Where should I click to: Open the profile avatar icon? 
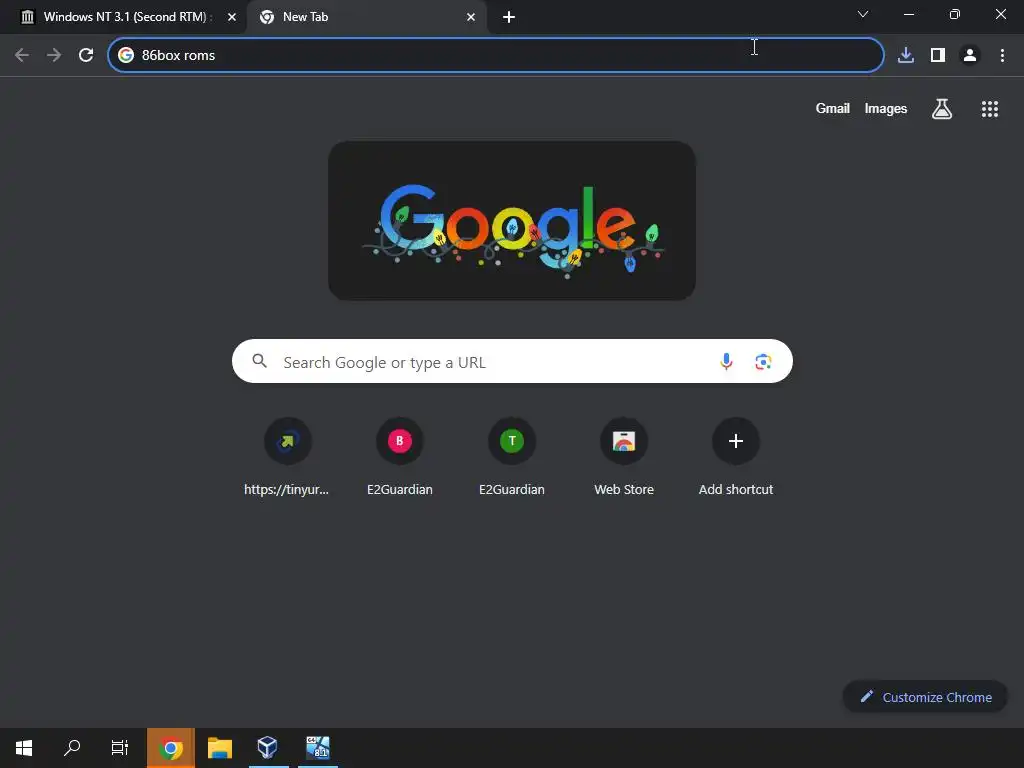(970, 55)
